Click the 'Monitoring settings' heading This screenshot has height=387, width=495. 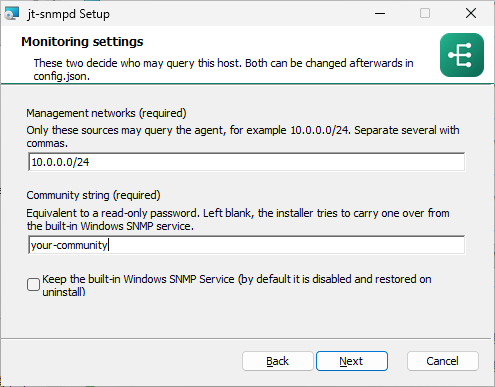[x=82, y=42]
